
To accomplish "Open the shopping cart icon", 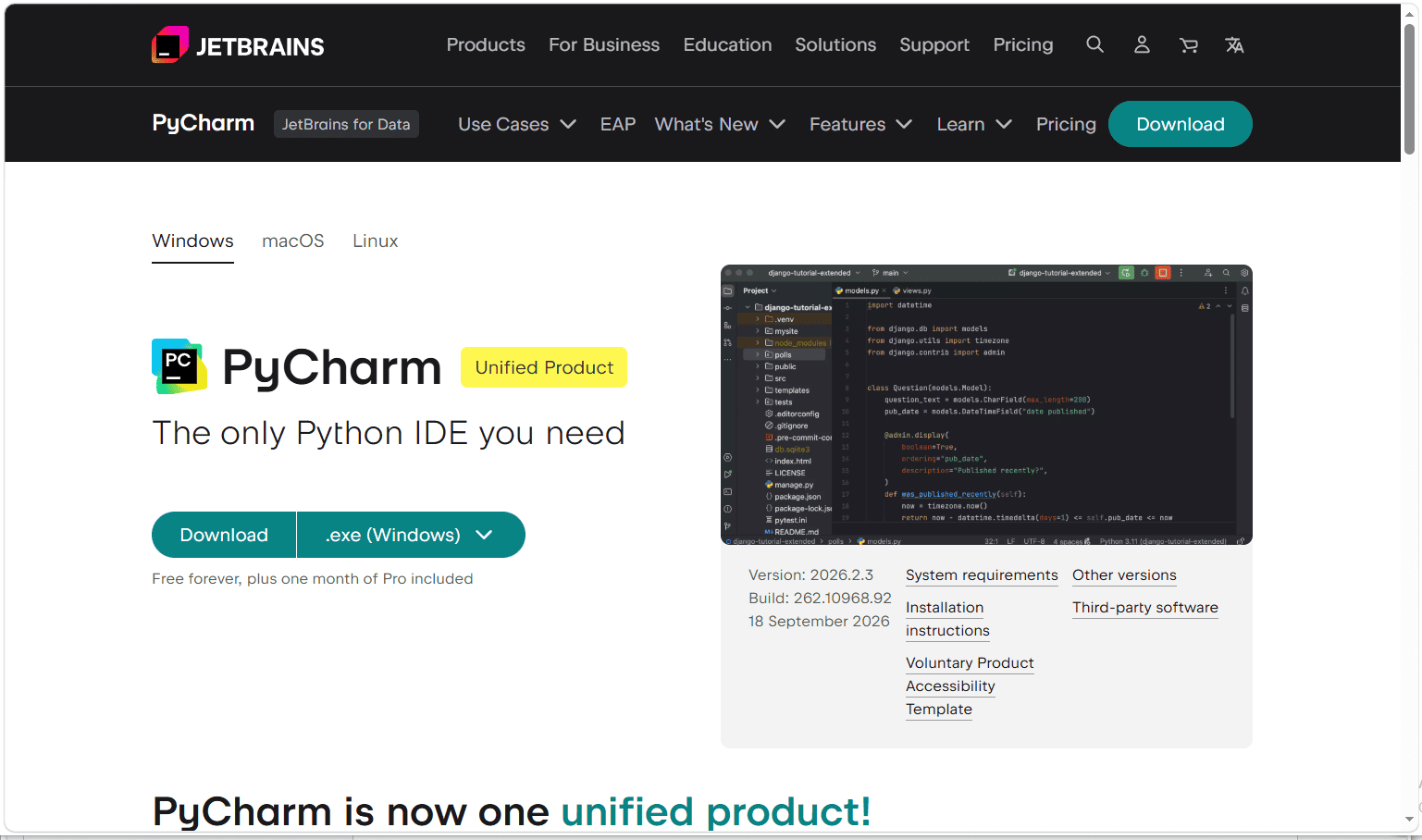I will point(1189,44).
